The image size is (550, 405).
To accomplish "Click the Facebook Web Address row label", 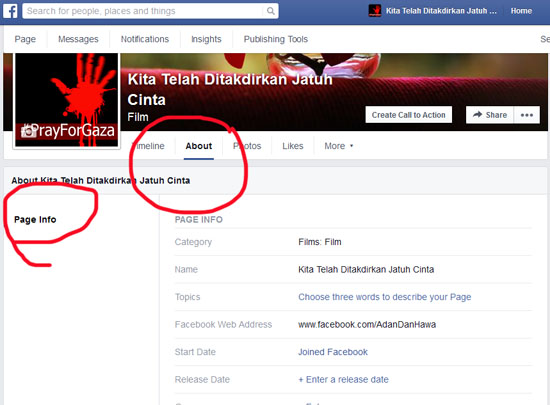I will 223,325.
